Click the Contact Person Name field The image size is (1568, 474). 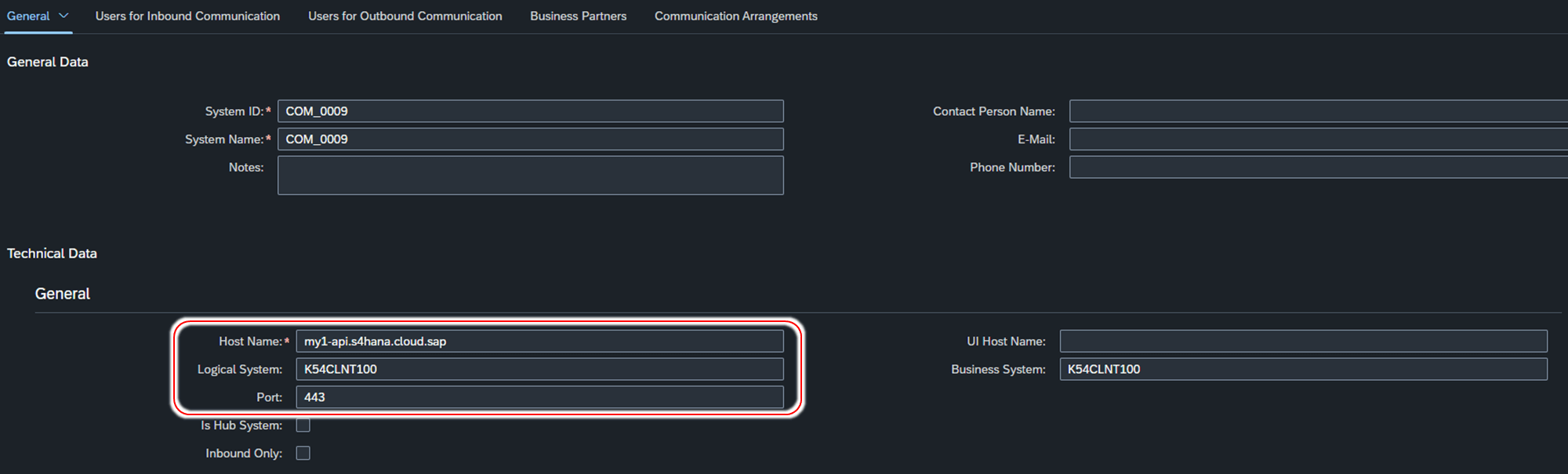tap(1317, 111)
